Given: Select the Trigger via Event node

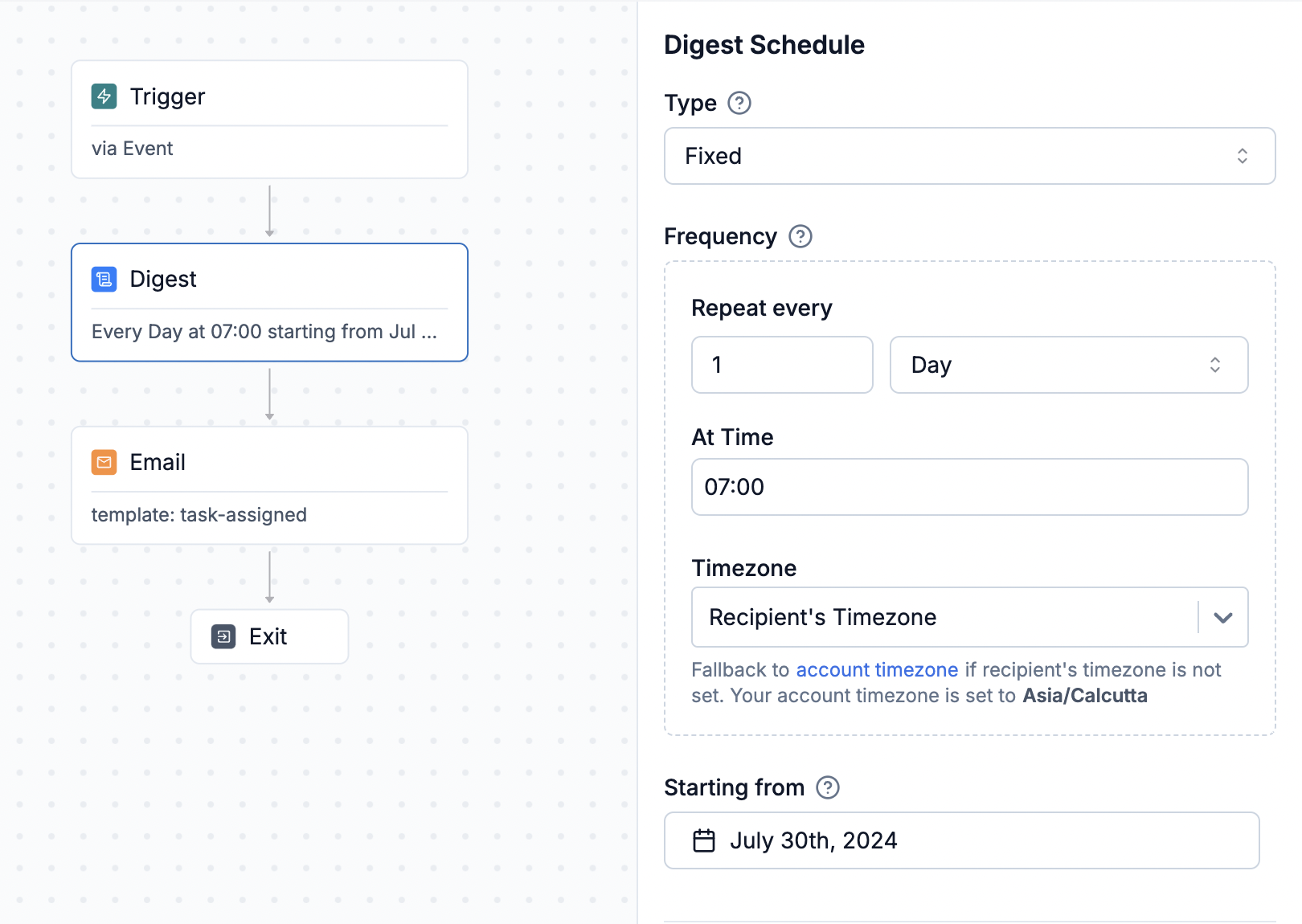Looking at the screenshot, I should click(x=269, y=119).
